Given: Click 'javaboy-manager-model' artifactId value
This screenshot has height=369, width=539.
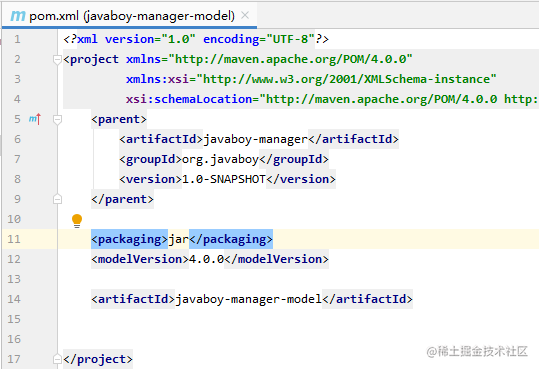Looking at the screenshot, I should [249, 299].
